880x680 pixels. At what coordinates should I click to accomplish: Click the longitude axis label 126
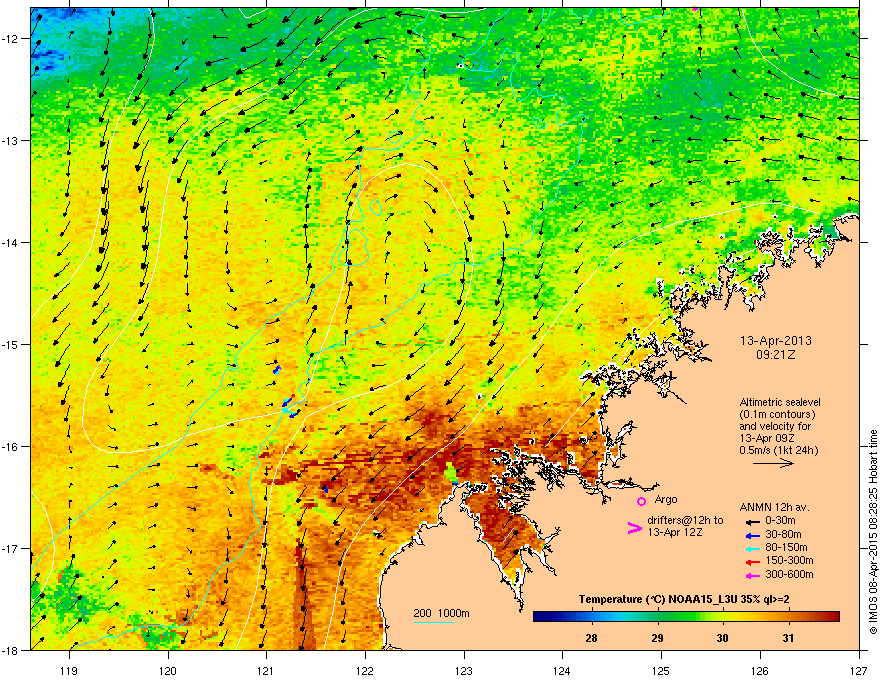click(759, 670)
